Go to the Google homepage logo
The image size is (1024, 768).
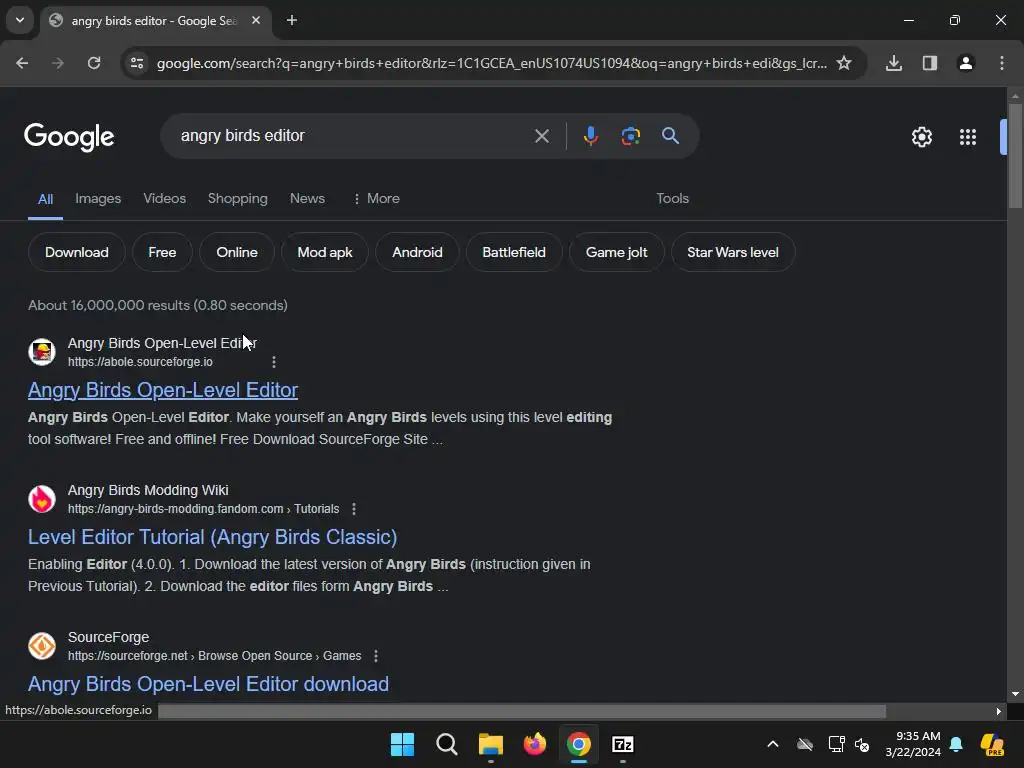(69, 136)
